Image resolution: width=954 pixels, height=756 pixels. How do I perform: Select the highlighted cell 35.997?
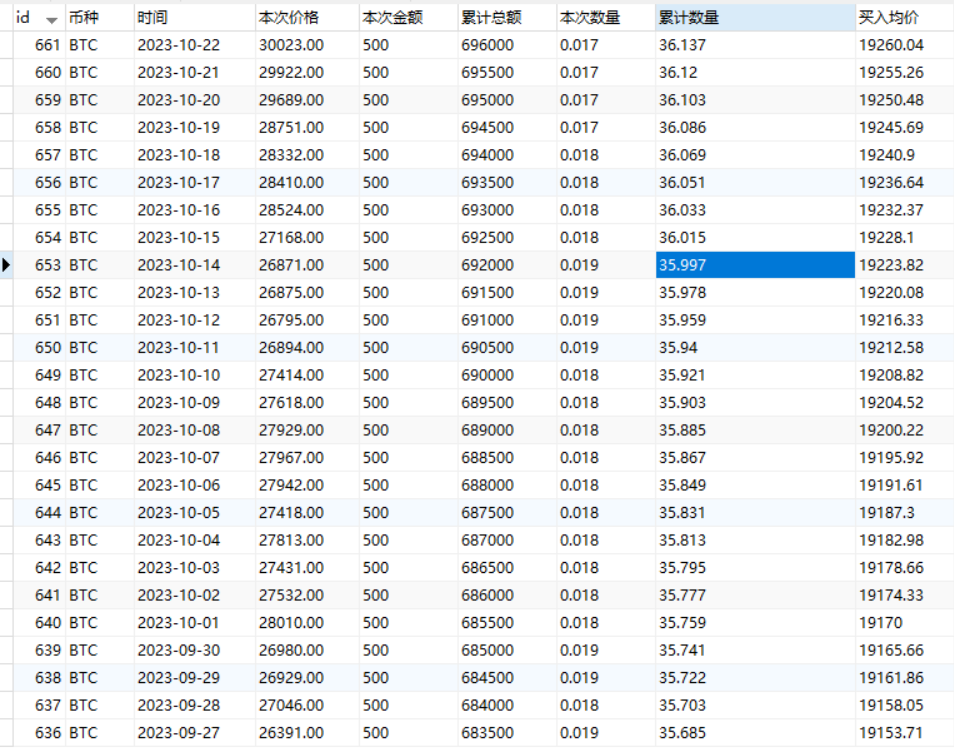click(x=755, y=265)
